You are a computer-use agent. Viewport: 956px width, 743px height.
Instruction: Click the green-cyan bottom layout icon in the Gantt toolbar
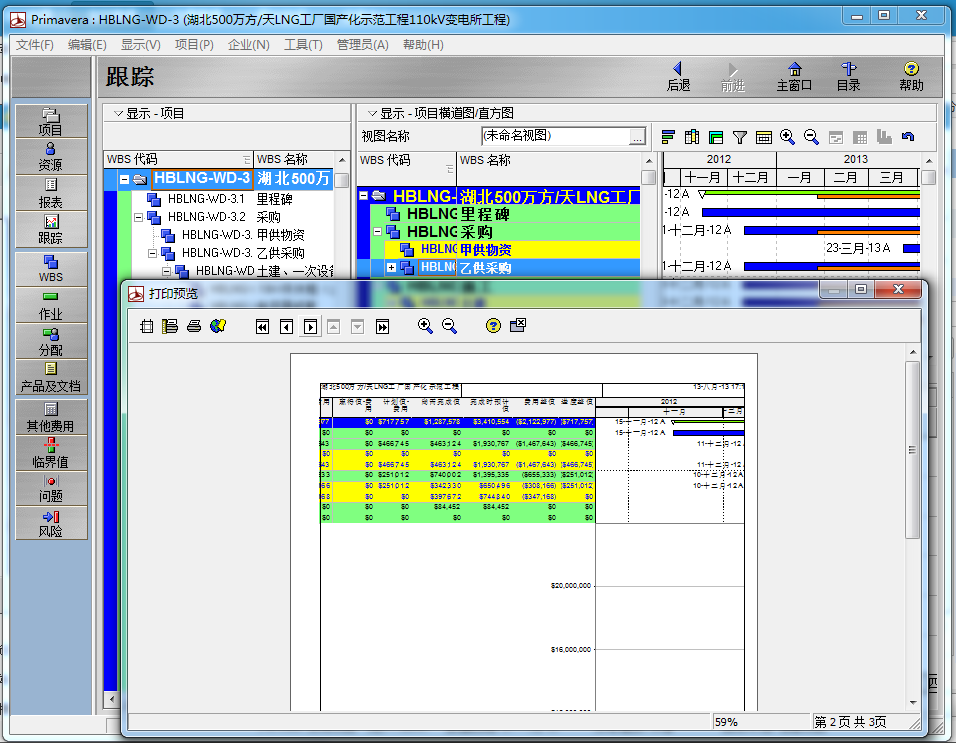pos(716,137)
